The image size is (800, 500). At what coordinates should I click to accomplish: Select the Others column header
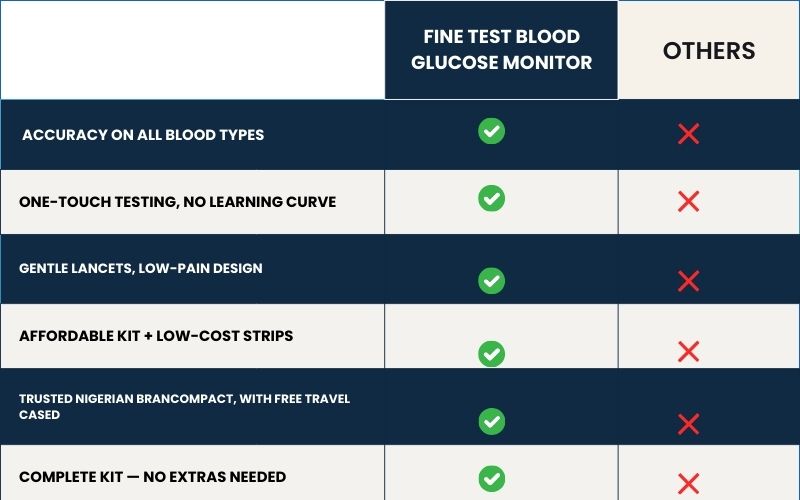click(x=709, y=51)
